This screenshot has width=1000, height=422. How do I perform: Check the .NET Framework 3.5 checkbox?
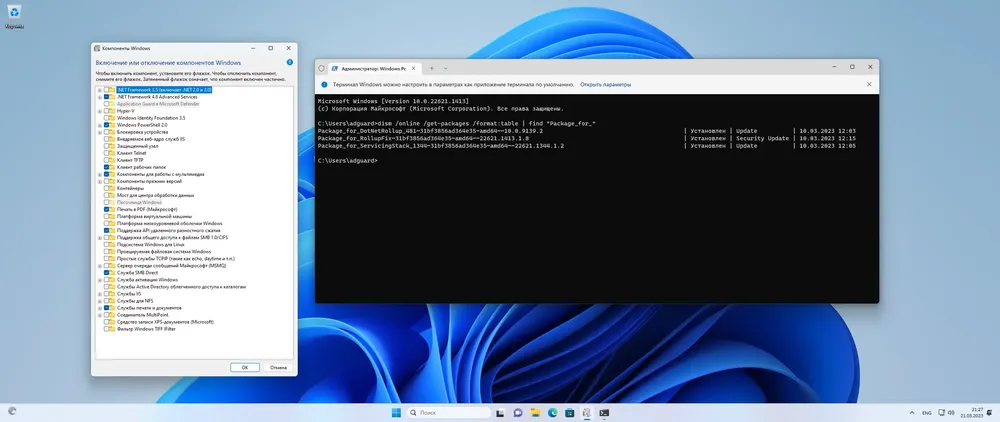(107, 90)
